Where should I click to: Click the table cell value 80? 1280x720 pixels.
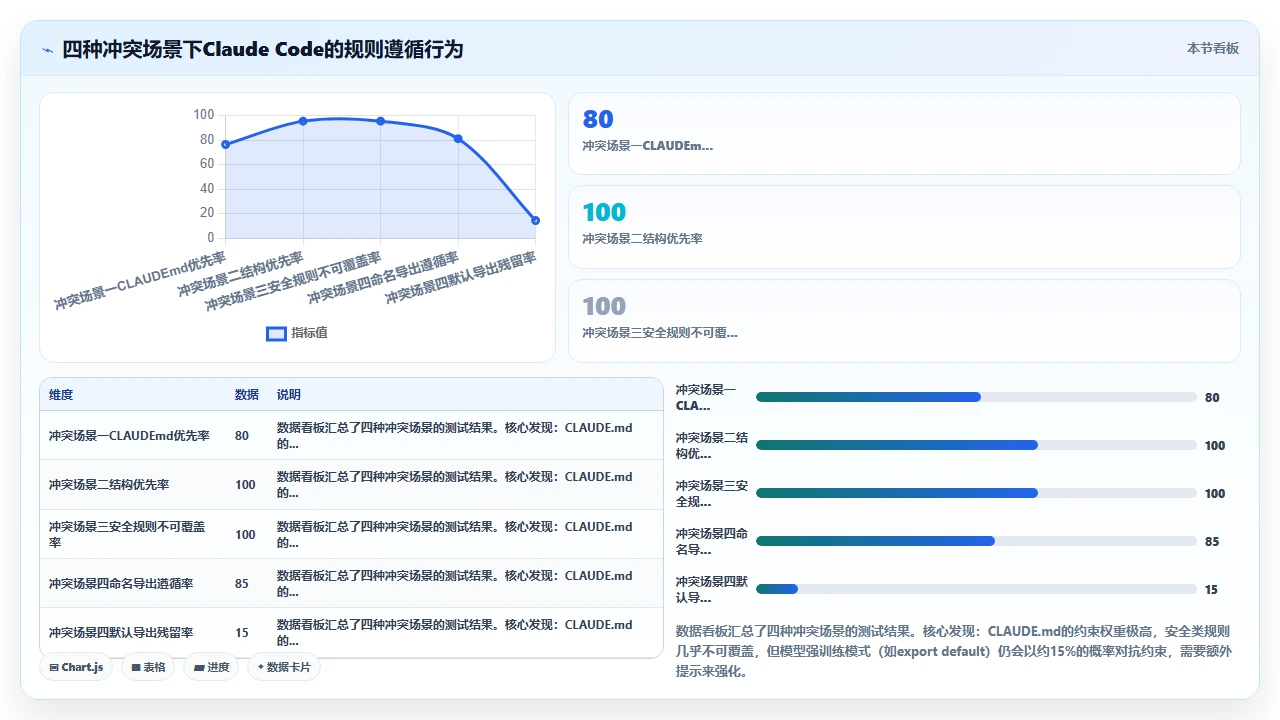[242, 436]
